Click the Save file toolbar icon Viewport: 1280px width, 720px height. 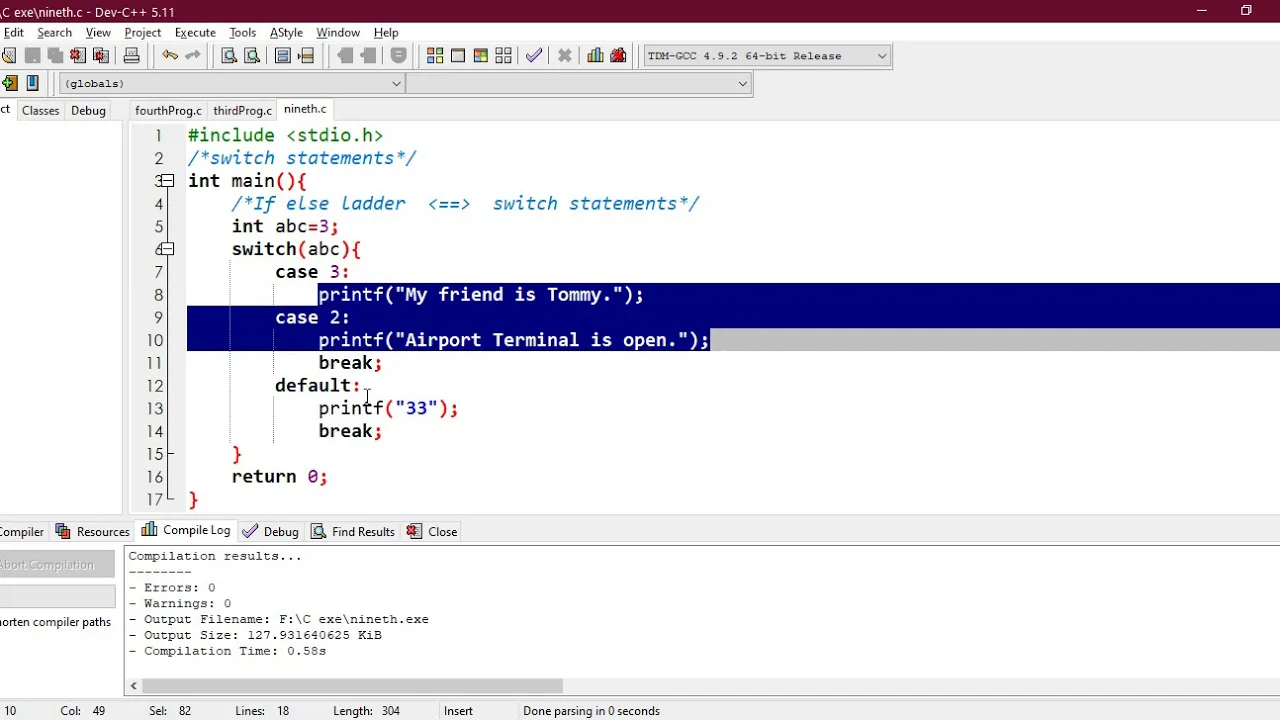point(32,56)
